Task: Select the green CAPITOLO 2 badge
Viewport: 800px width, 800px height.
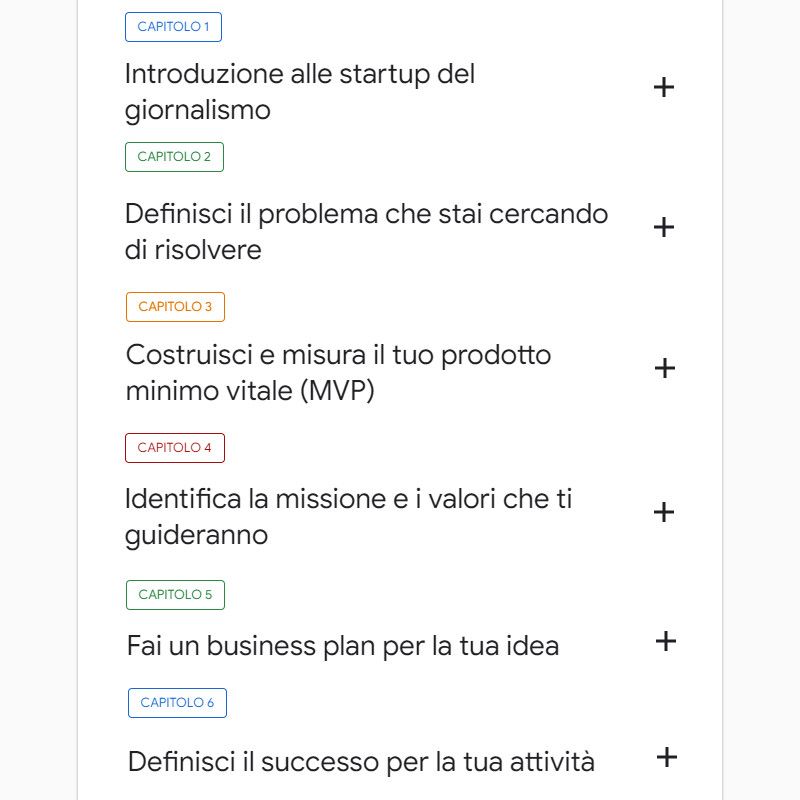Action: point(174,157)
